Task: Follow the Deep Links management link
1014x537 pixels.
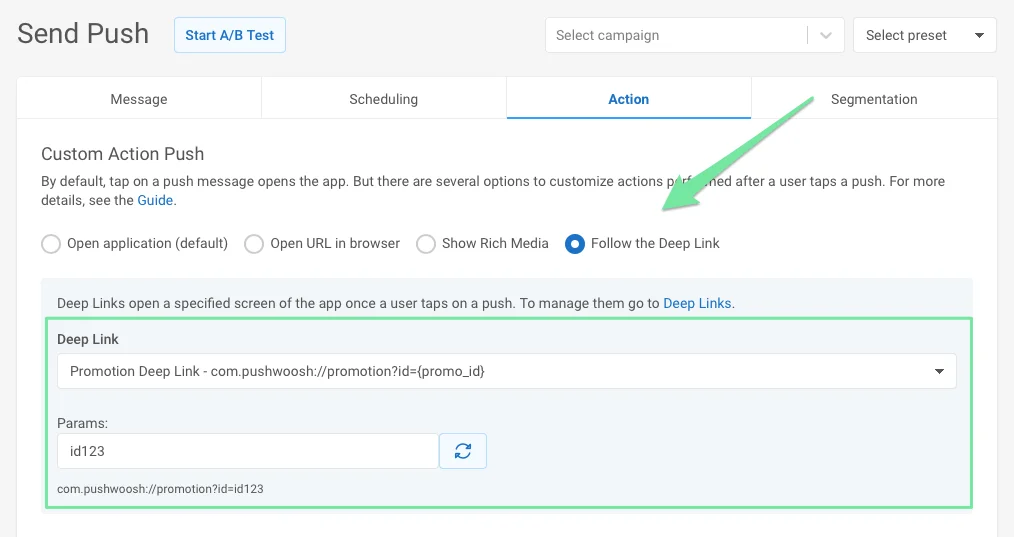Action: [x=697, y=303]
